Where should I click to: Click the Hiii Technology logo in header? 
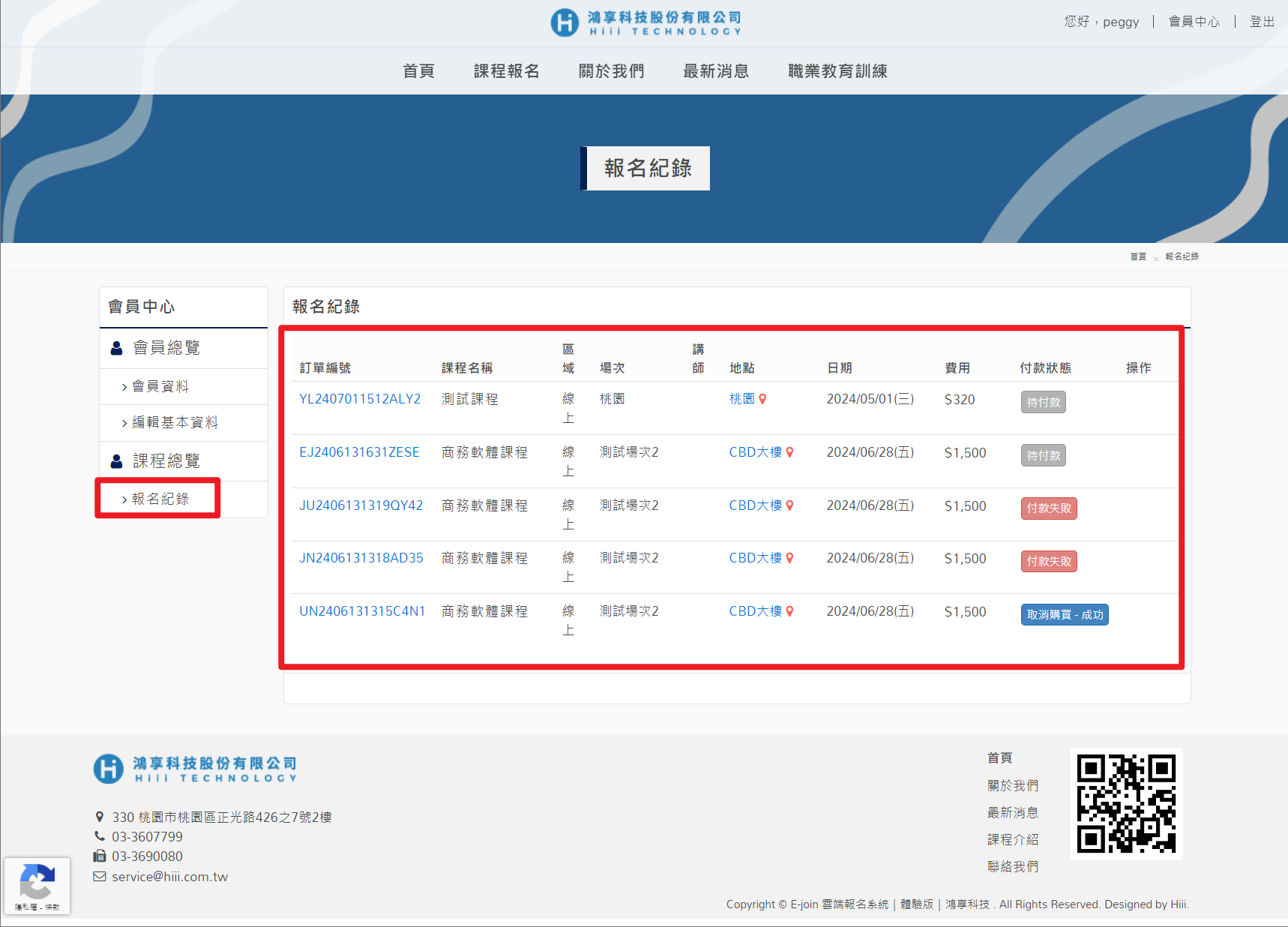(645, 22)
